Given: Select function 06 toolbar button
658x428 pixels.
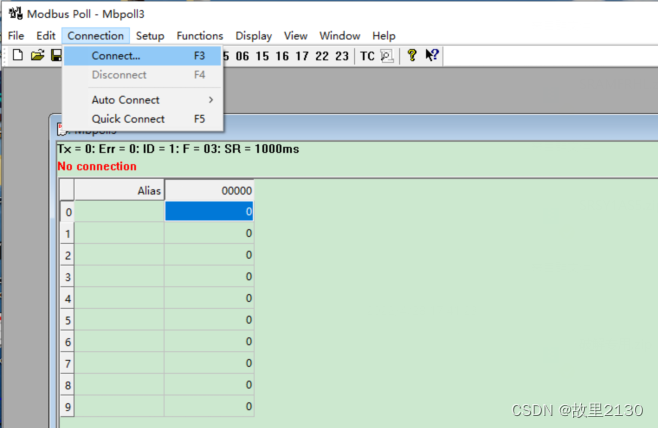Looking at the screenshot, I should coord(242,56).
